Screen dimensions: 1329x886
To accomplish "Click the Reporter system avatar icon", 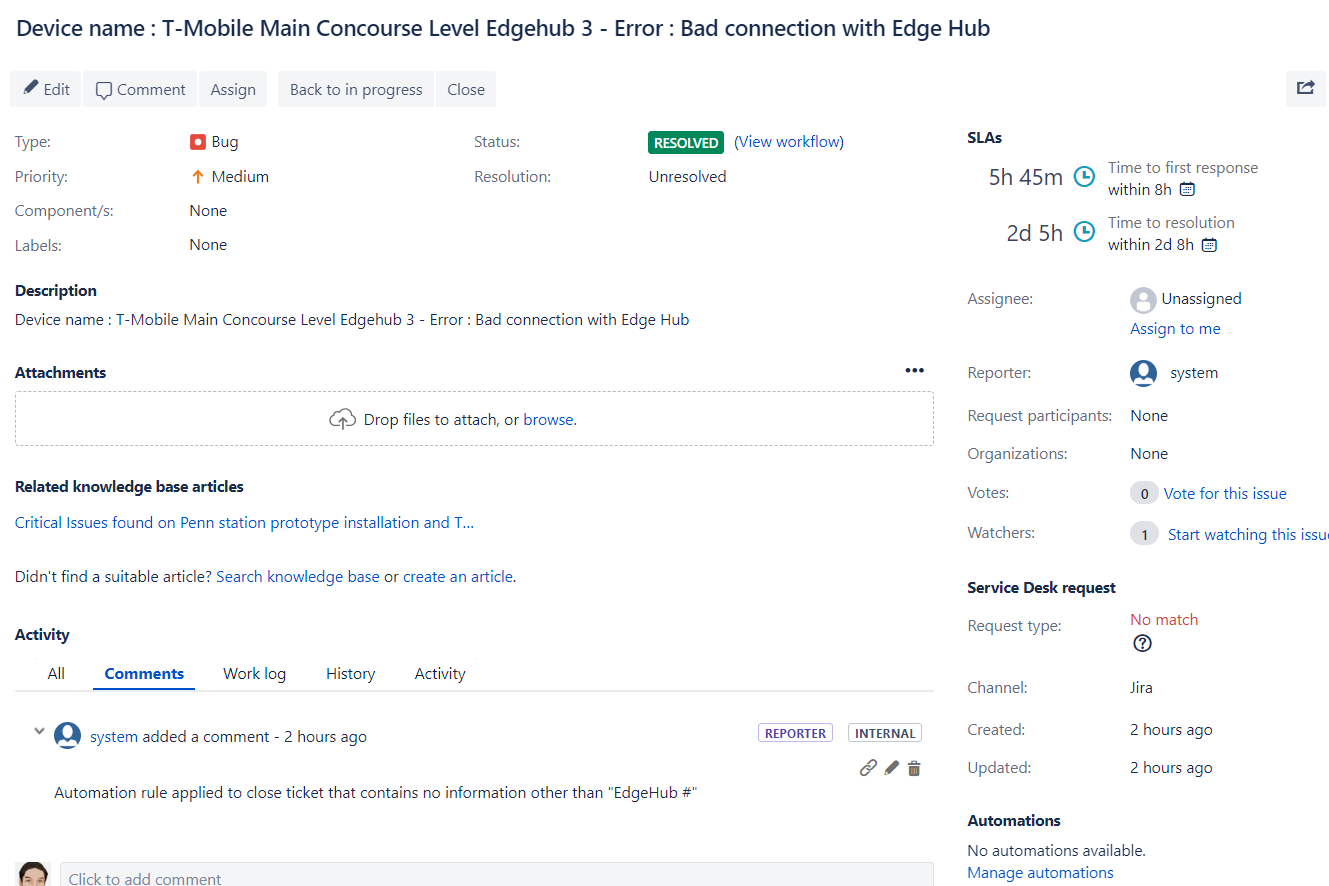I will click(1143, 373).
